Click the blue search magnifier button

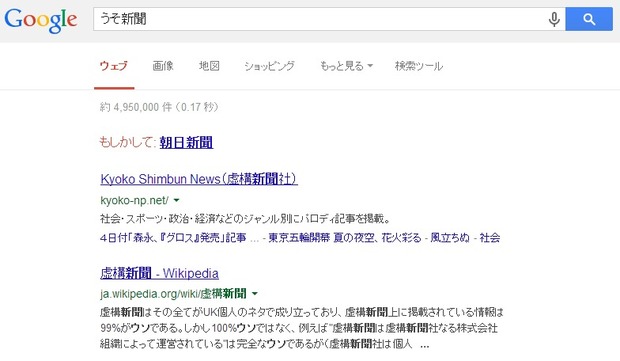tap(589, 19)
